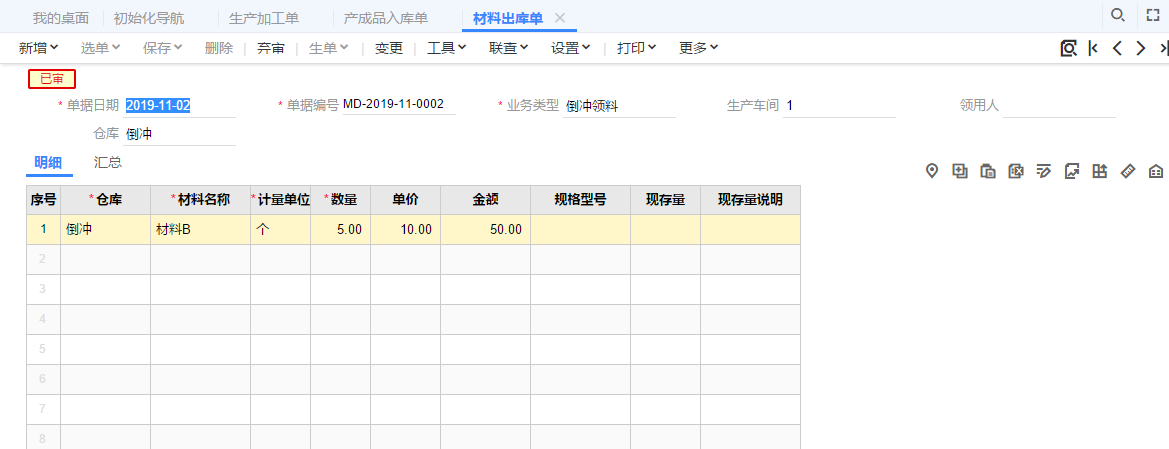1169x449 pixels.
Task: Click the 弃审 button
Action: tap(271, 48)
